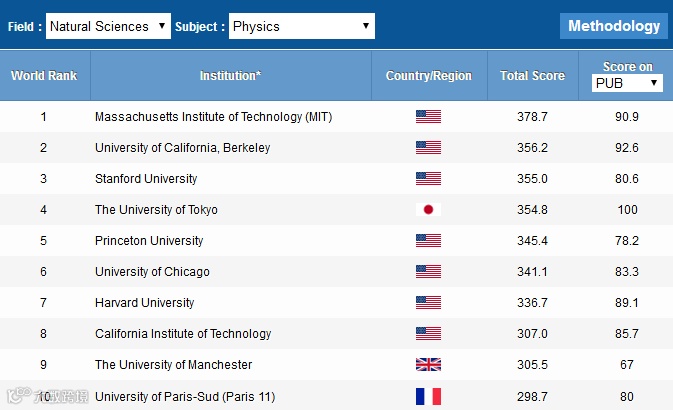Open California Institute of Technology link
The image size is (673, 410).
182,334
